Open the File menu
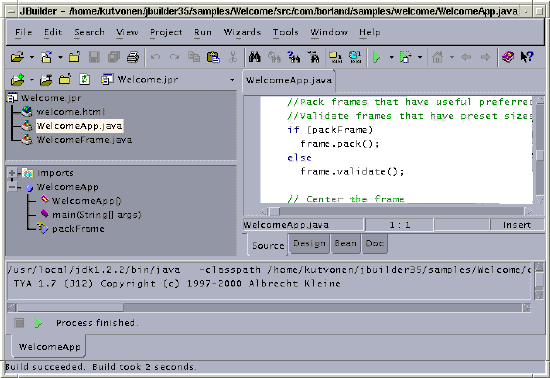The height and width of the screenshot is (378, 550). pos(24,32)
